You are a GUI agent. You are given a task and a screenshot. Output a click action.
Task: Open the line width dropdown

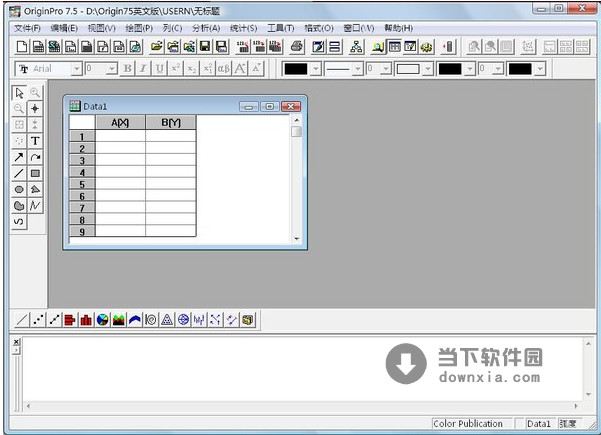point(386,69)
